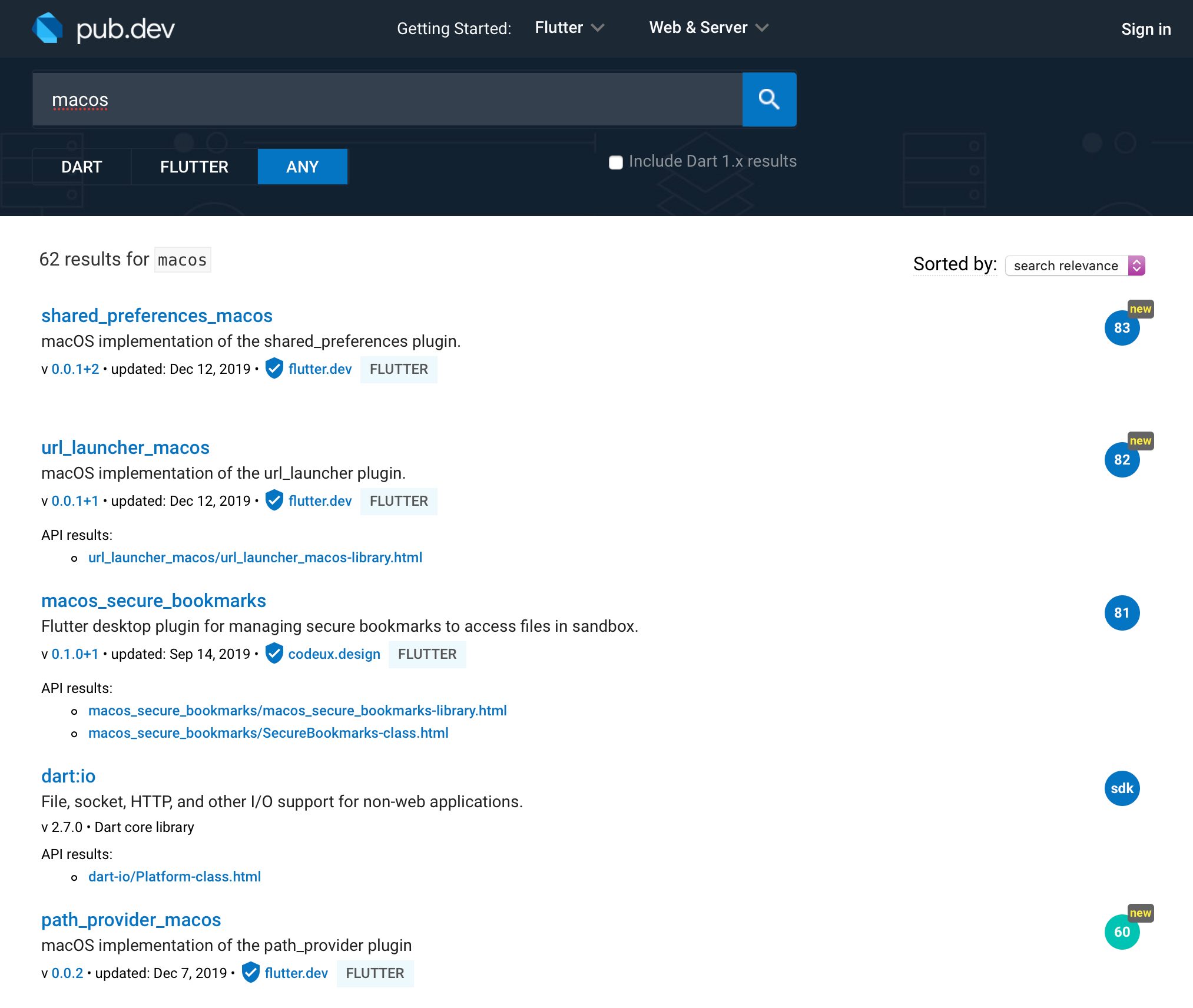
Task: Open url_launcher_macos-library.html API result
Action: [x=256, y=558]
